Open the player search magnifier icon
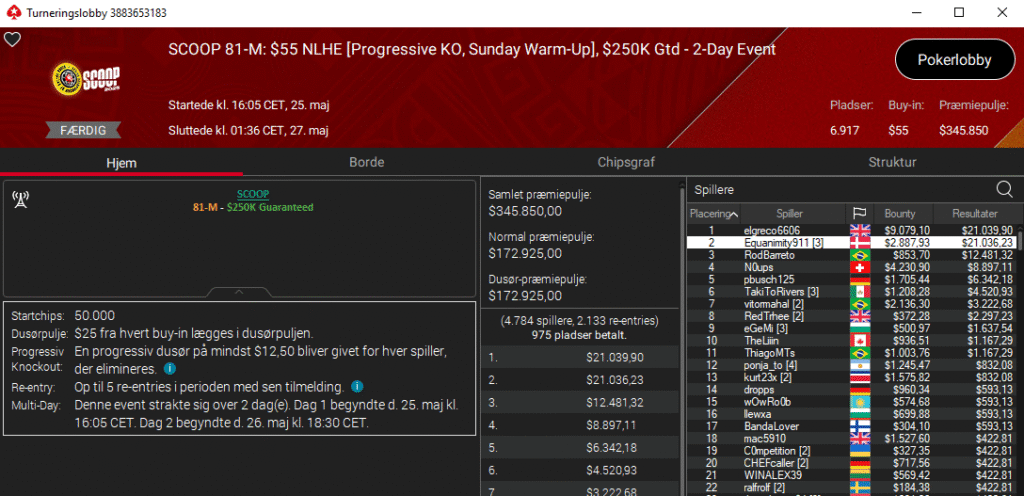Image resolution: width=1024 pixels, height=496 pixels. (x=1004, y=189)
